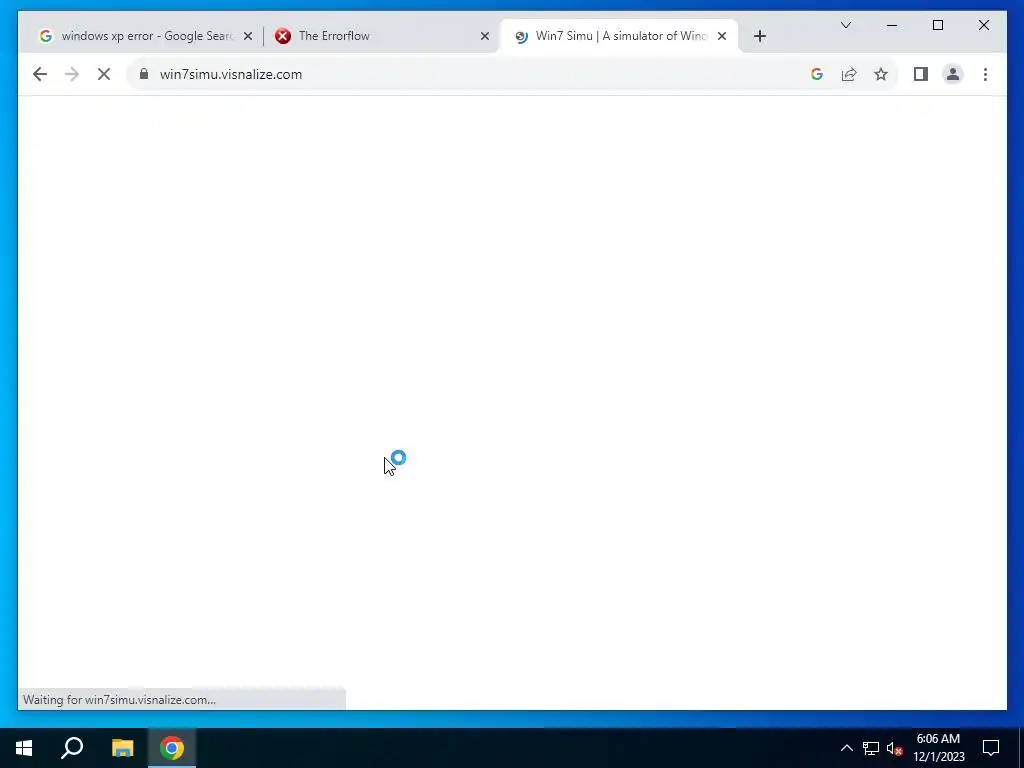Open the Google icon in address bar
The width and height of the screenshot is (1024, 768).
[816, 74]
